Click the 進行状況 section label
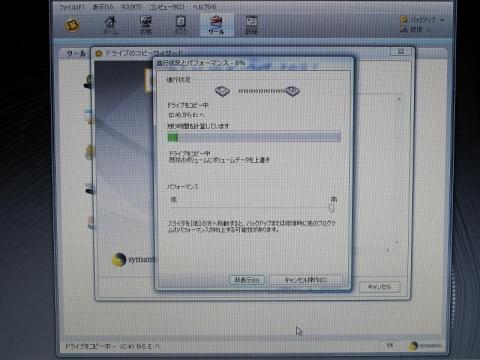Image resolution: width=480 pixels, height=360 pixels. pyautogui.click(x=178, y=80)
